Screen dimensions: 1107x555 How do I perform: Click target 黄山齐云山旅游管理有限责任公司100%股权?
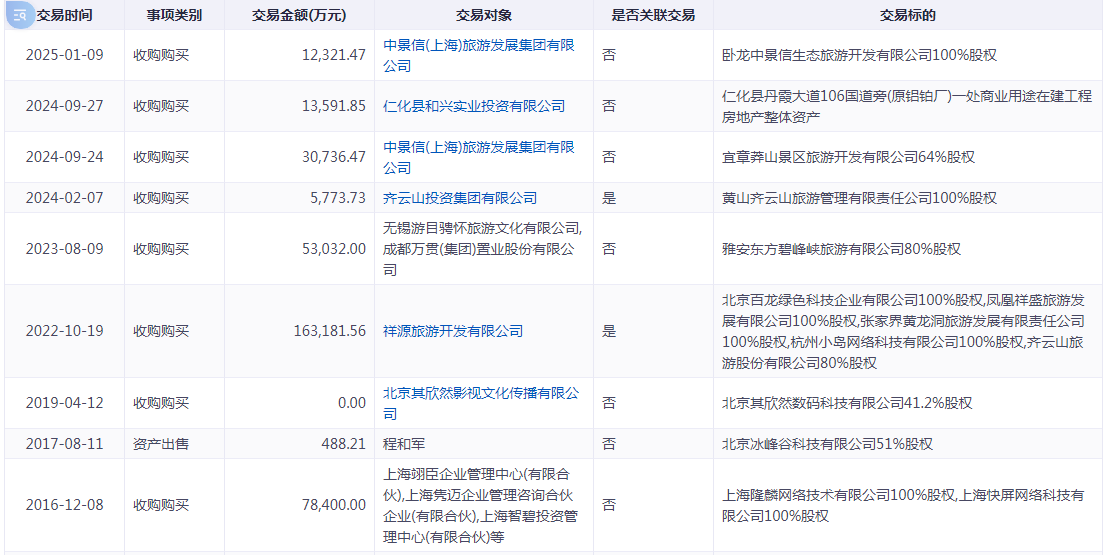(859, 198)
